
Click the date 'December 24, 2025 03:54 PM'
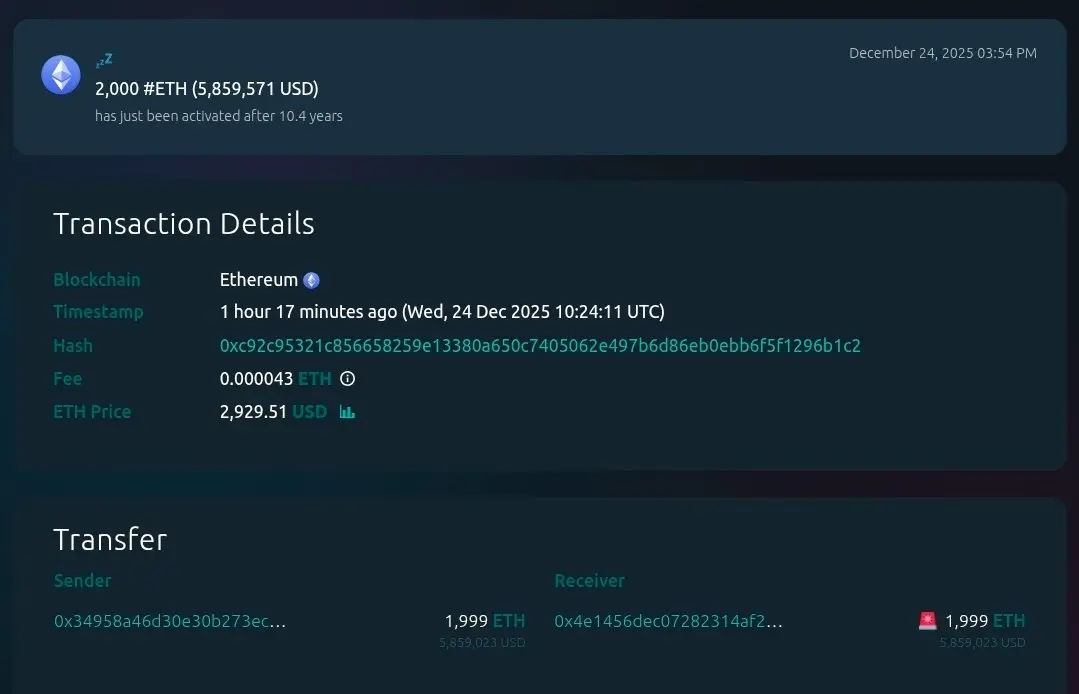[x=943, y=53]
